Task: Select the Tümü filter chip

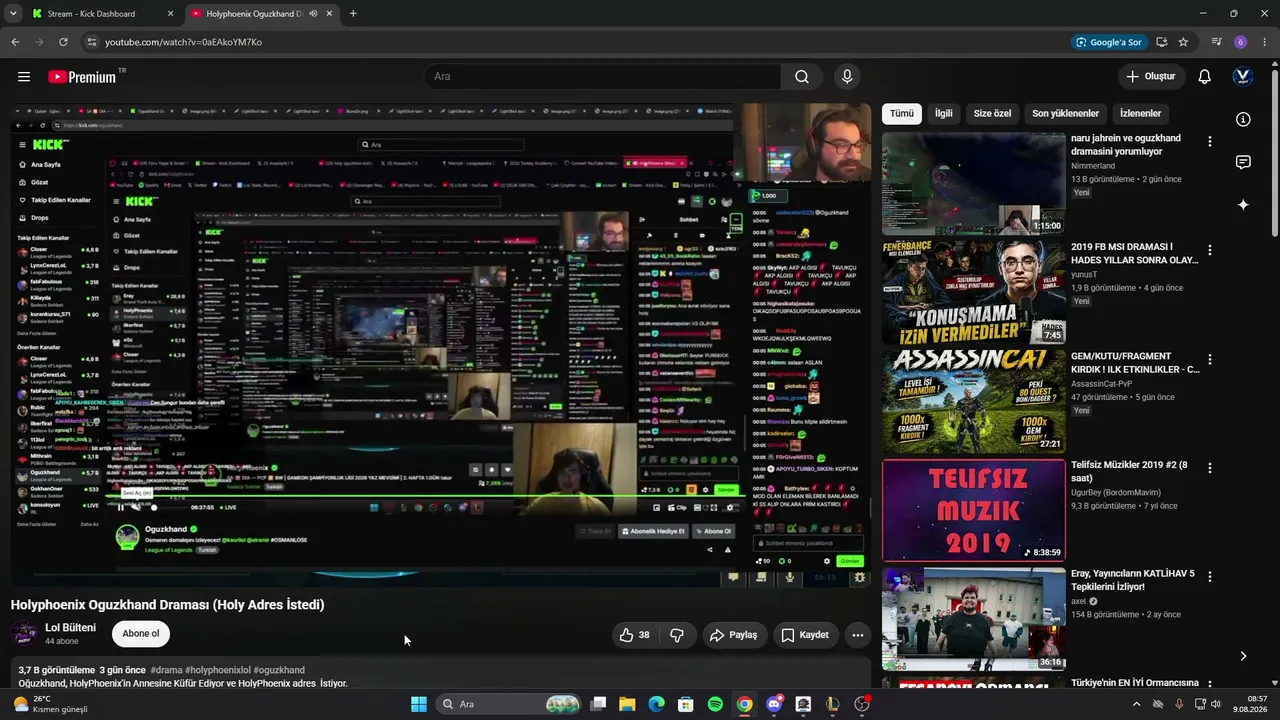Action: click(902, 114)
